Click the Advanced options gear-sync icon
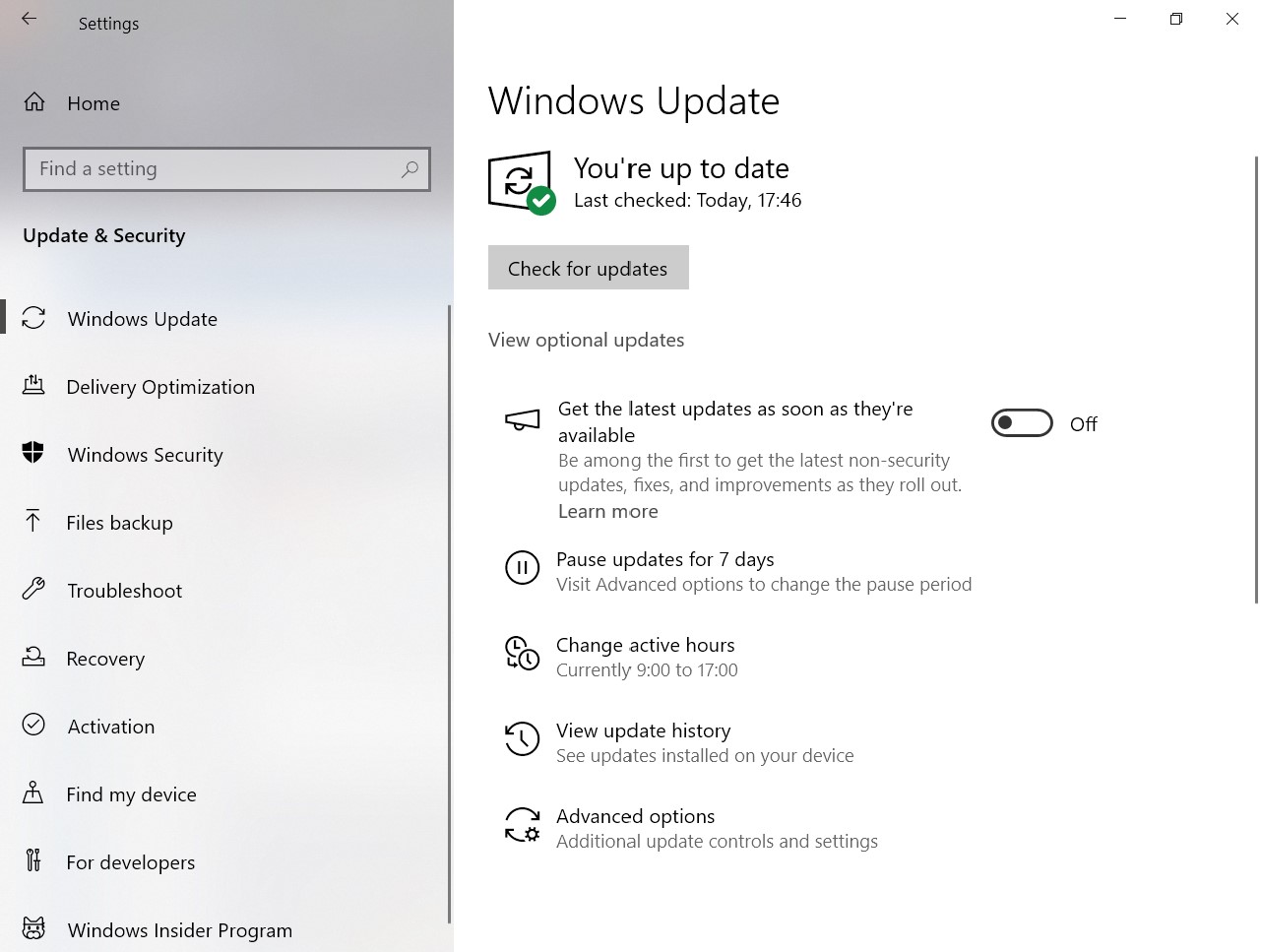 [522, 825]
